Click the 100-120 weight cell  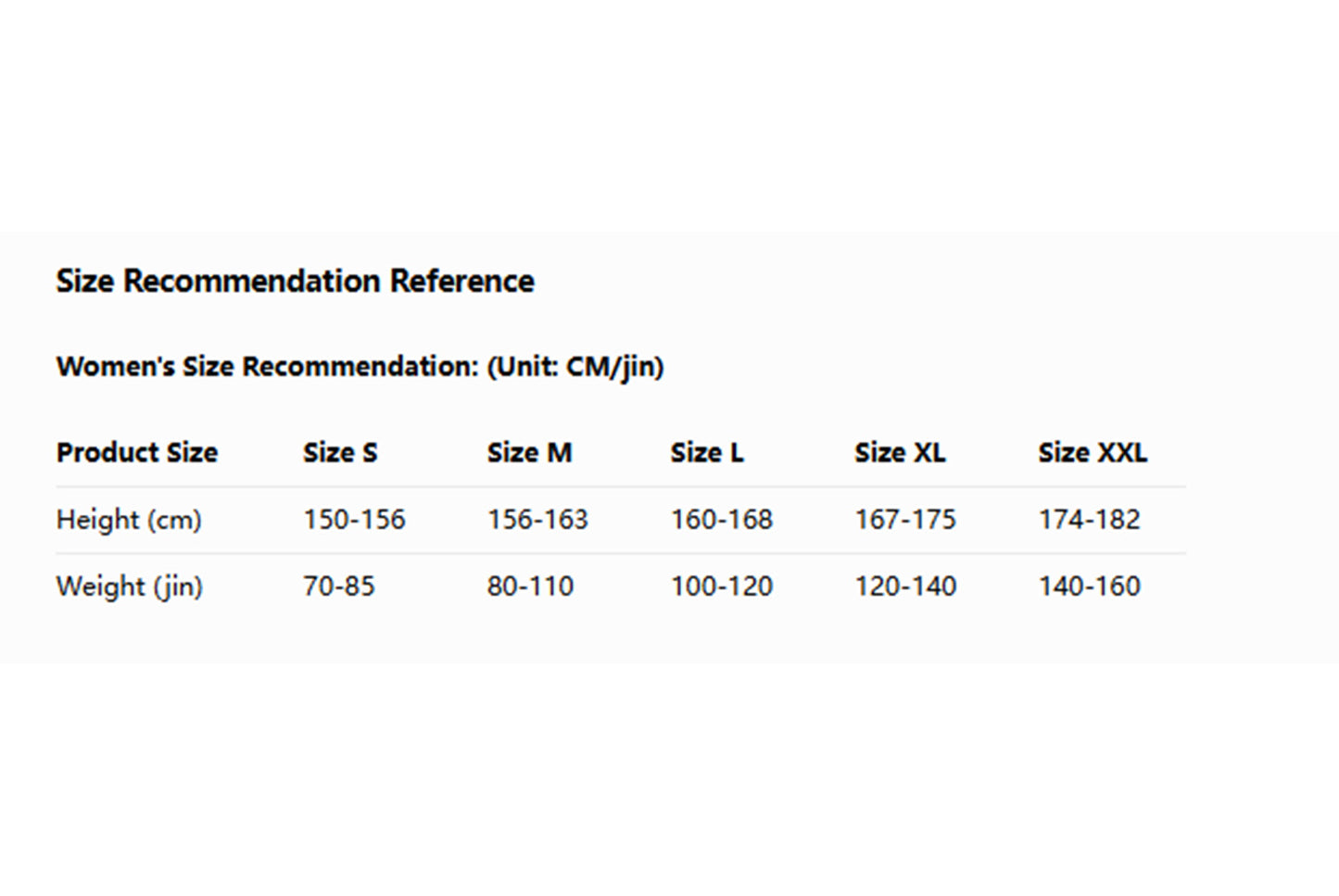(x=722, y=587)
